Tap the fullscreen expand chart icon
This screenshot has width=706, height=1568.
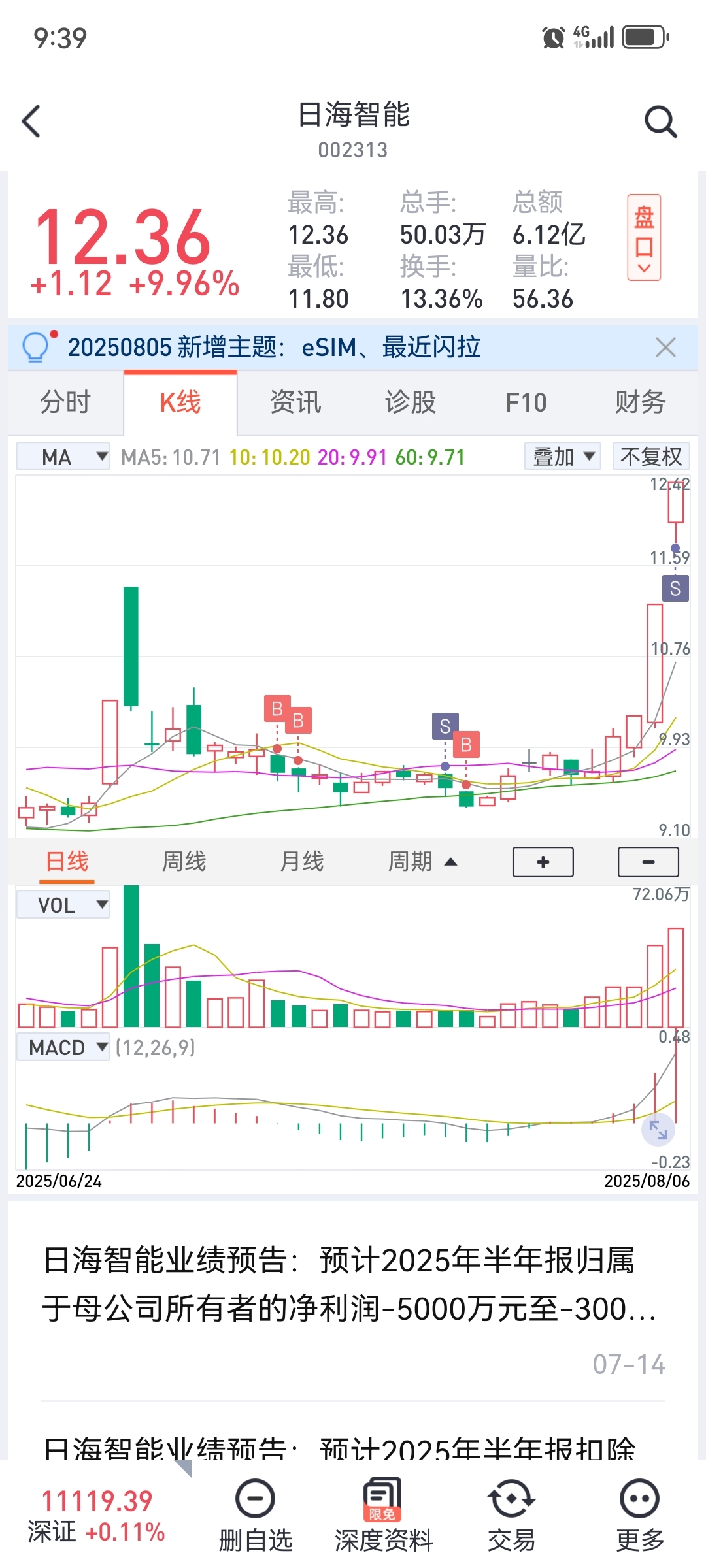click(658, 1129)
